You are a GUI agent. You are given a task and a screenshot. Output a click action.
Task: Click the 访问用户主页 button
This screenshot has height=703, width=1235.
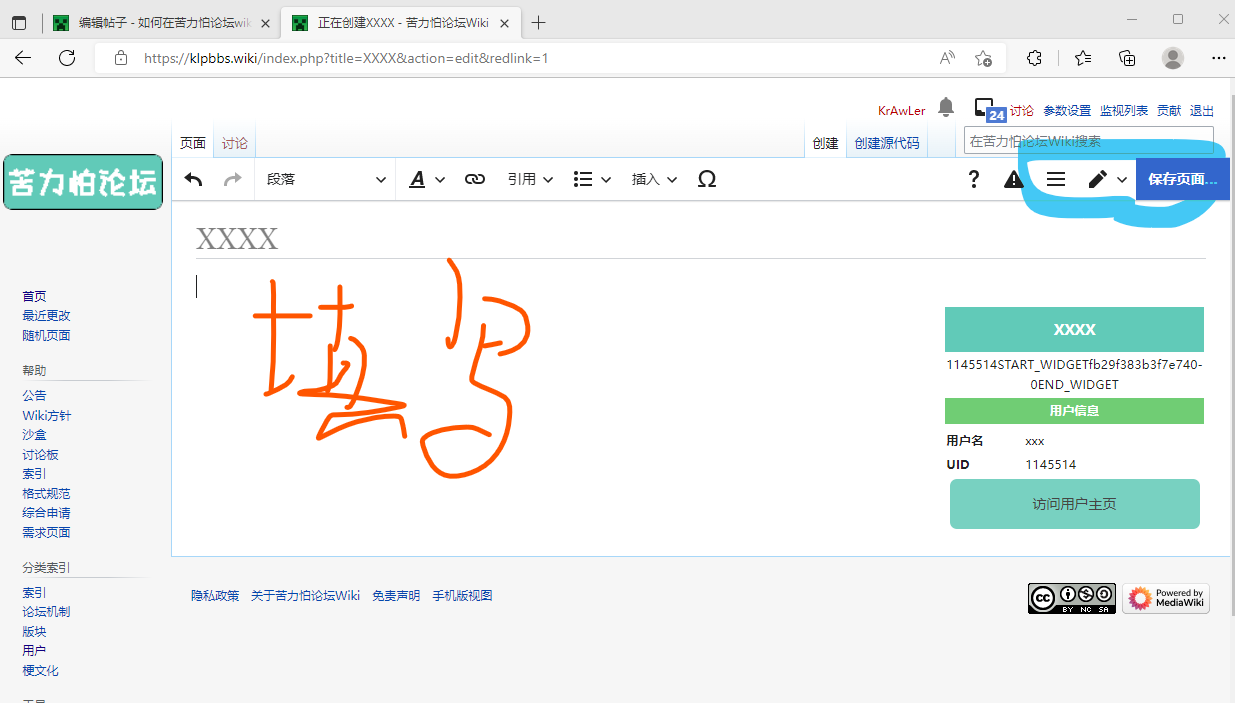1074,504
